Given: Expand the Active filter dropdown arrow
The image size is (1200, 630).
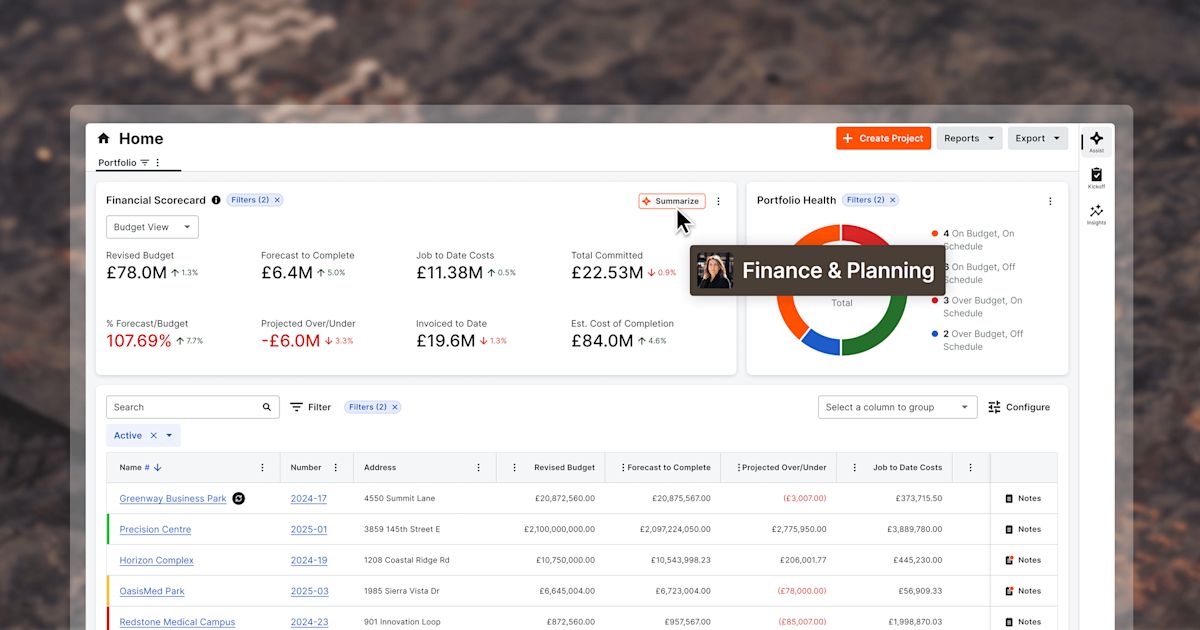Looking at the screenshot, I should click(x=169, y=435).
